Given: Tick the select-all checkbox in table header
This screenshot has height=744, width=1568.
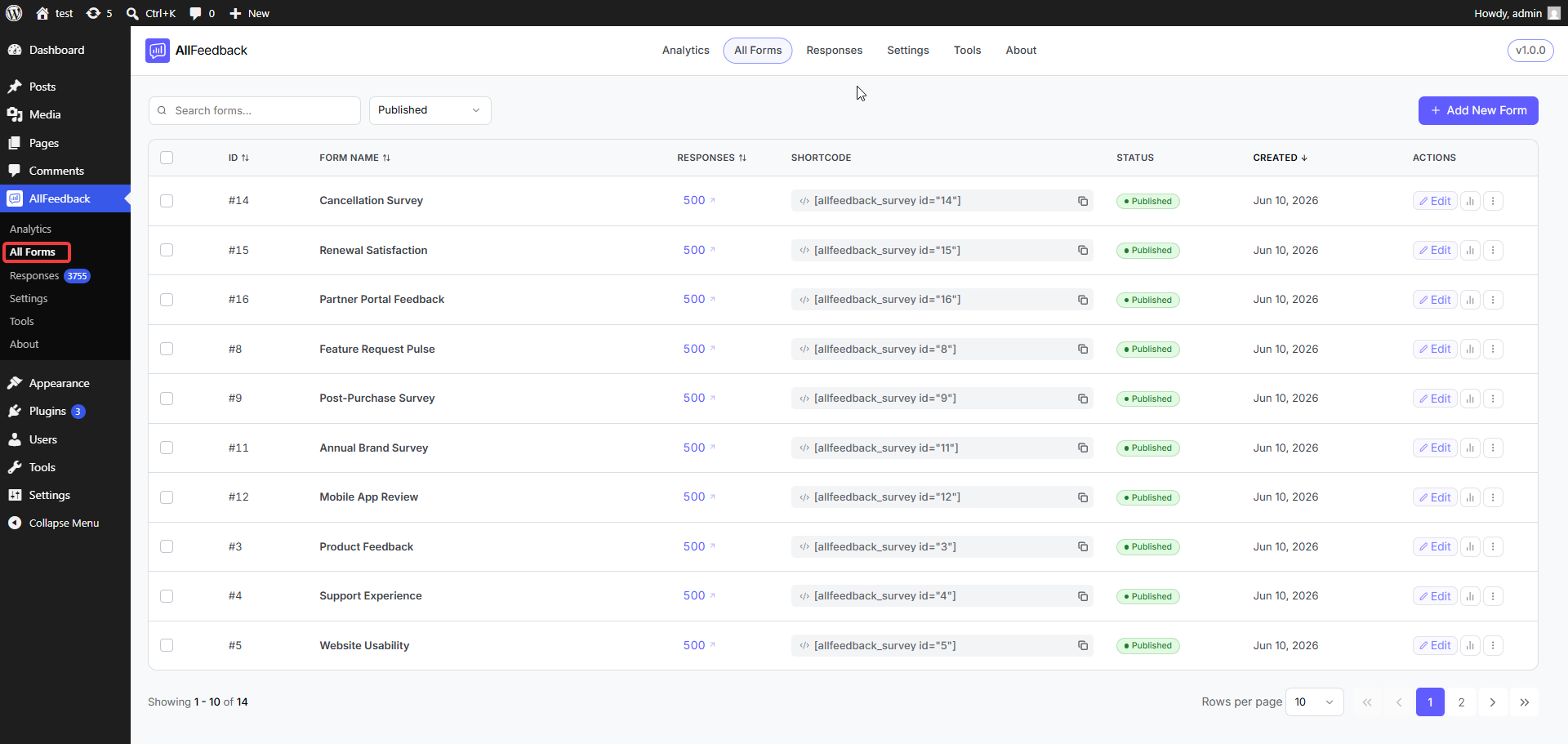Looking at the screenshot, I should [167, 158].
